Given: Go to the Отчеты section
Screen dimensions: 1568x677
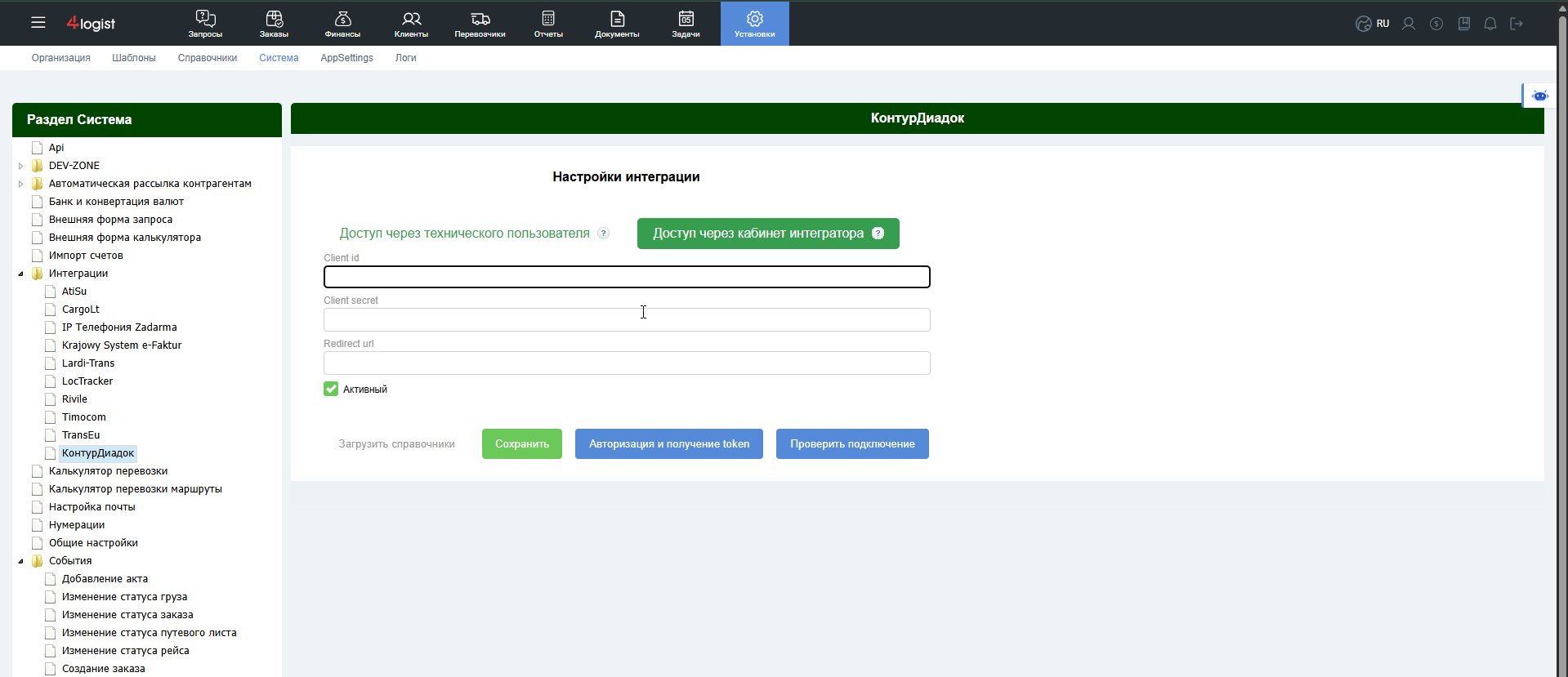Looking at the screenshot, I should (x=548, y=24).
